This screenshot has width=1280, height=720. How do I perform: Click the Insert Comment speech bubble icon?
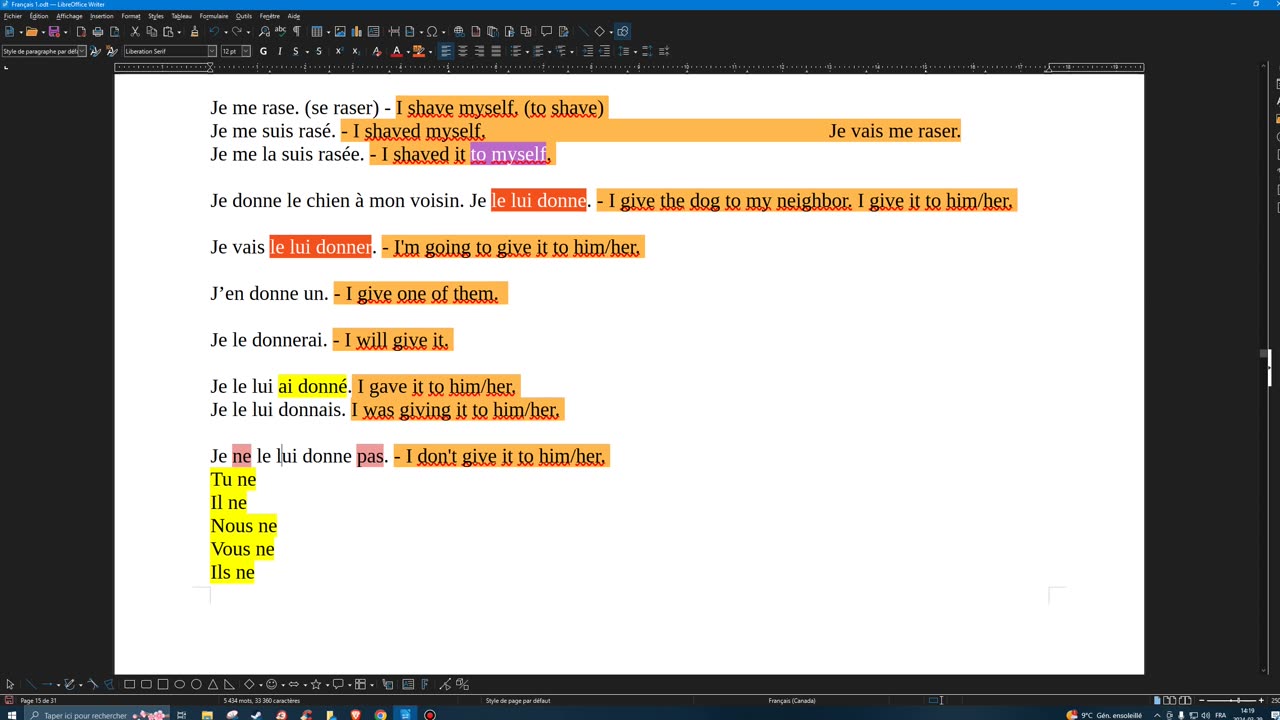pos(546,31)
